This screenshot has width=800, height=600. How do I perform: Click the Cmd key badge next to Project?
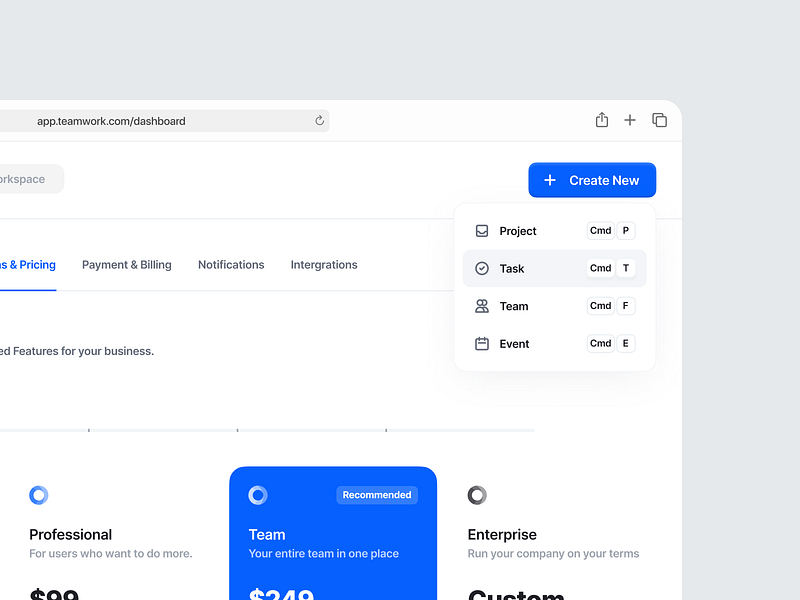click(601, 231)
